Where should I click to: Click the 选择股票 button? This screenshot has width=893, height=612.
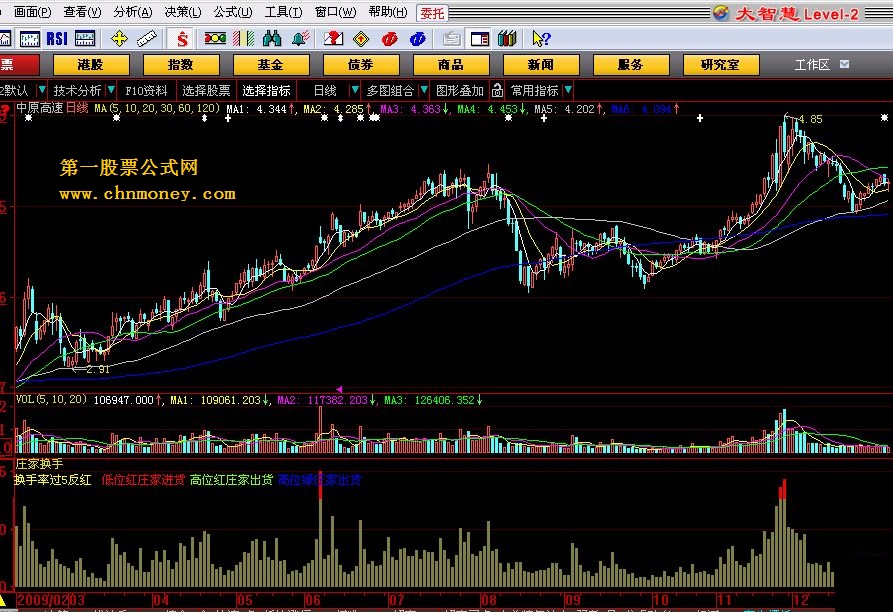pos(206,91)
